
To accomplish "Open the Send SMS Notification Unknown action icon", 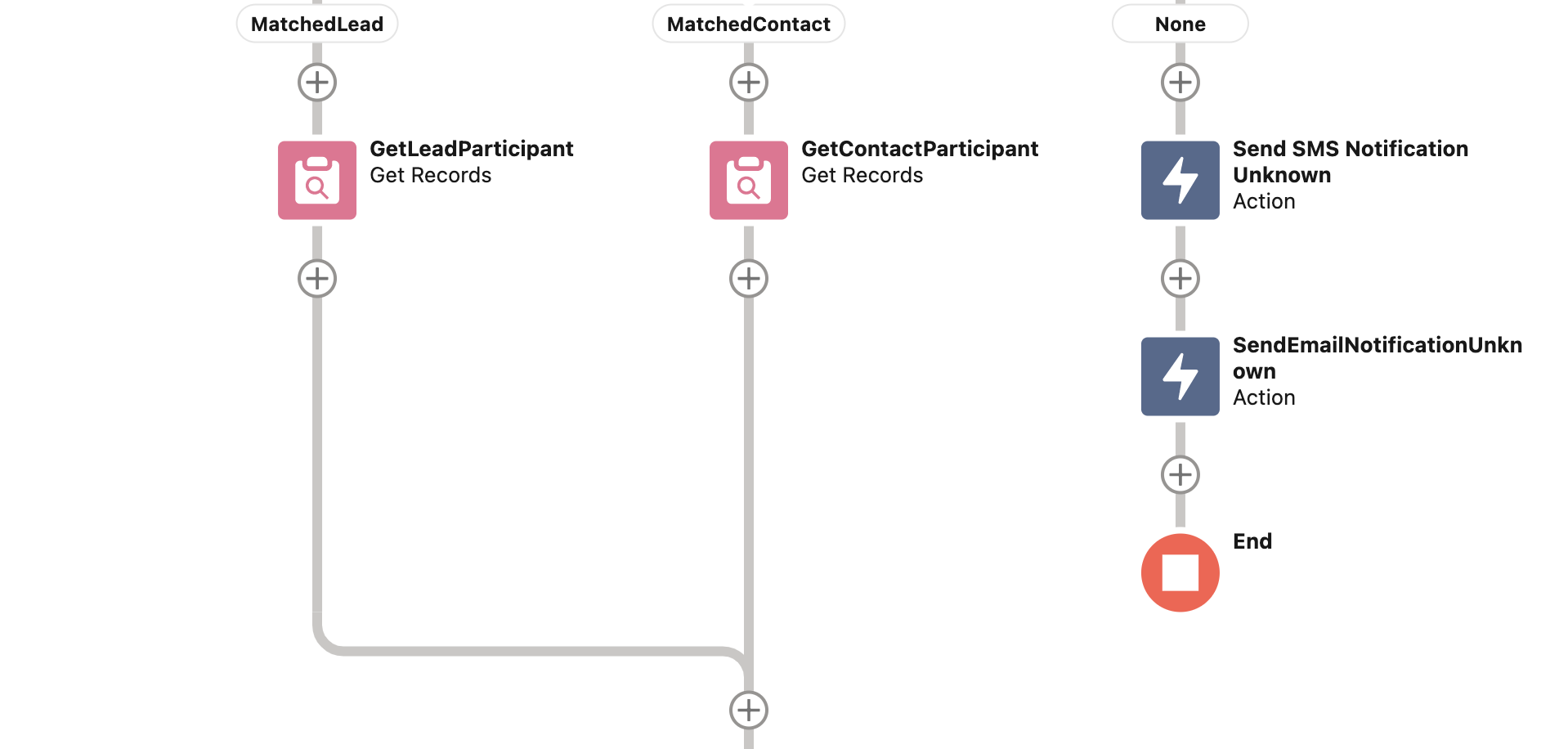I will (1180, 180).
